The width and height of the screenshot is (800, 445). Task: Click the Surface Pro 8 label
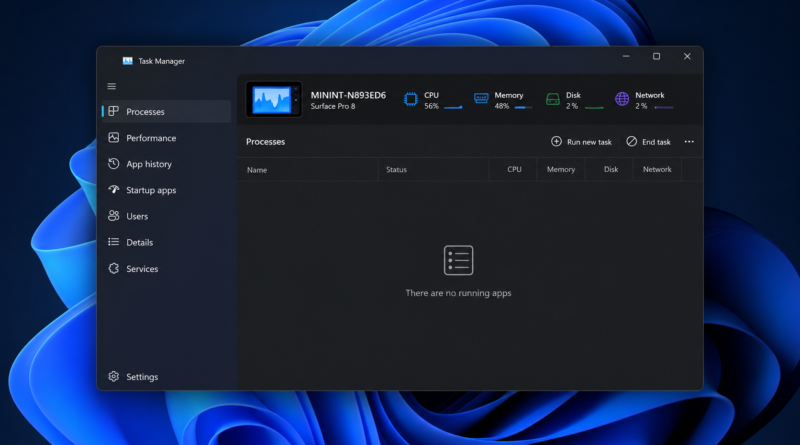[x=333, y=106]
